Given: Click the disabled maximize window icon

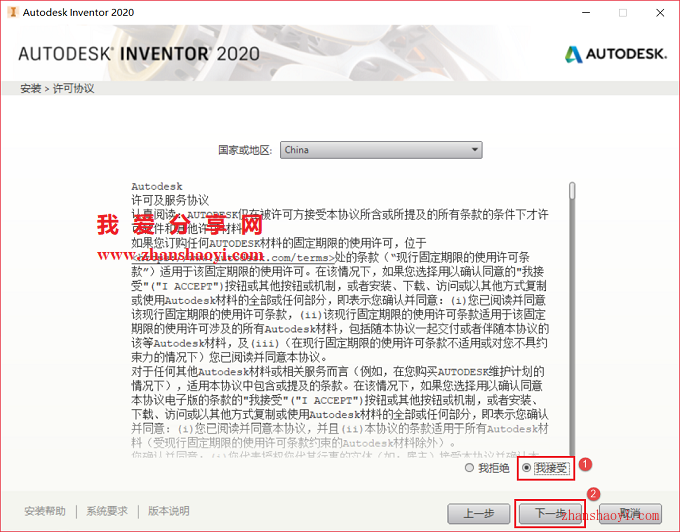Looking at the screenshot, I should [x=623, y=13].
